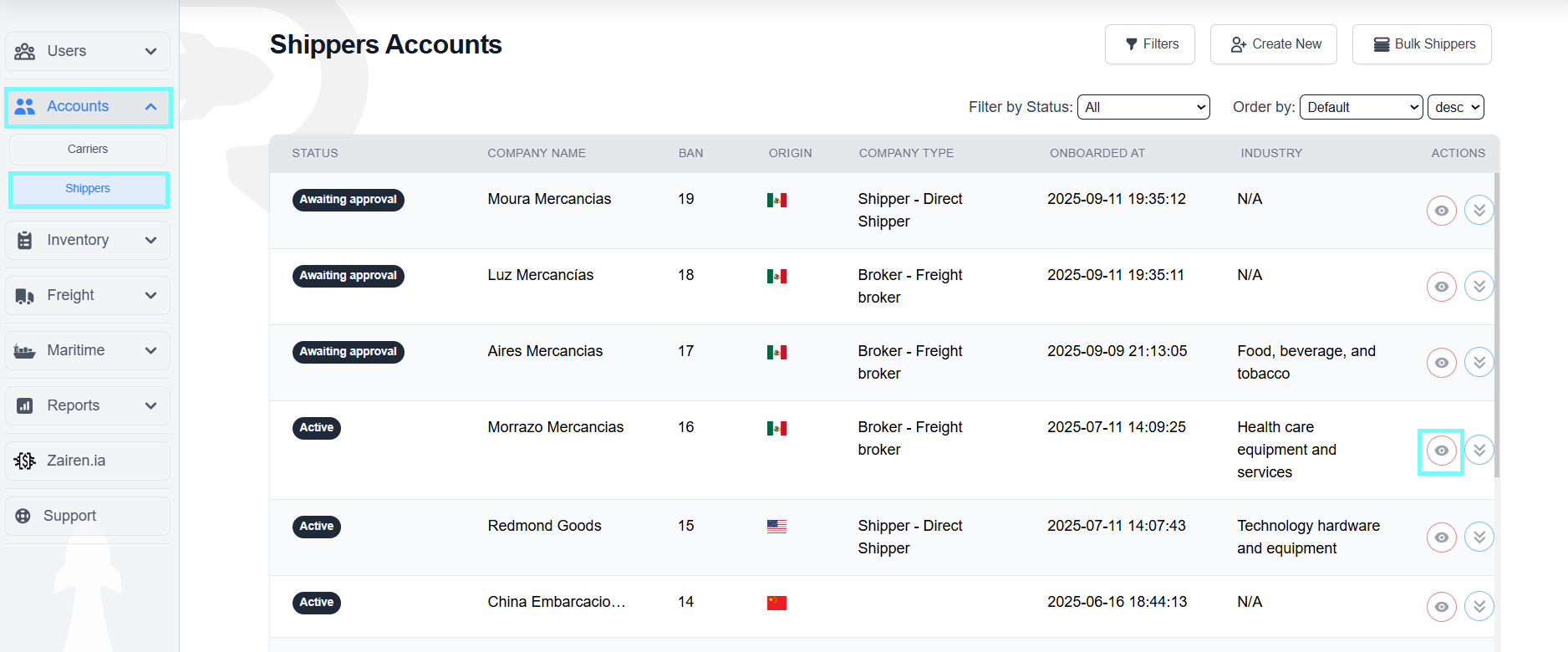This screenshot has height=652, width=1568.
Task: Expand Luz Mercancías row double chevron
Action: tap(1479, 286)
